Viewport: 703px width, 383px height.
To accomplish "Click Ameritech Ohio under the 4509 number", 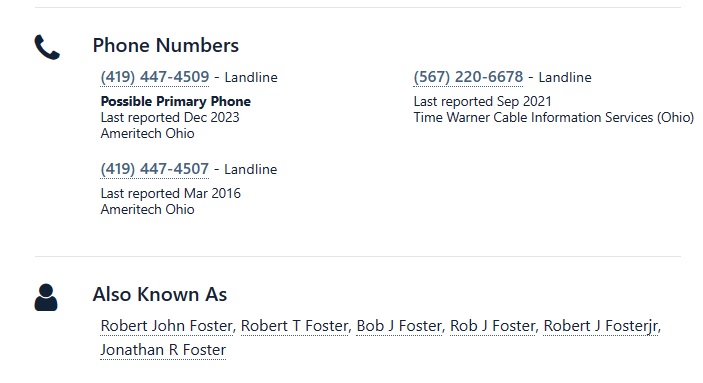I will click(148, 134).
